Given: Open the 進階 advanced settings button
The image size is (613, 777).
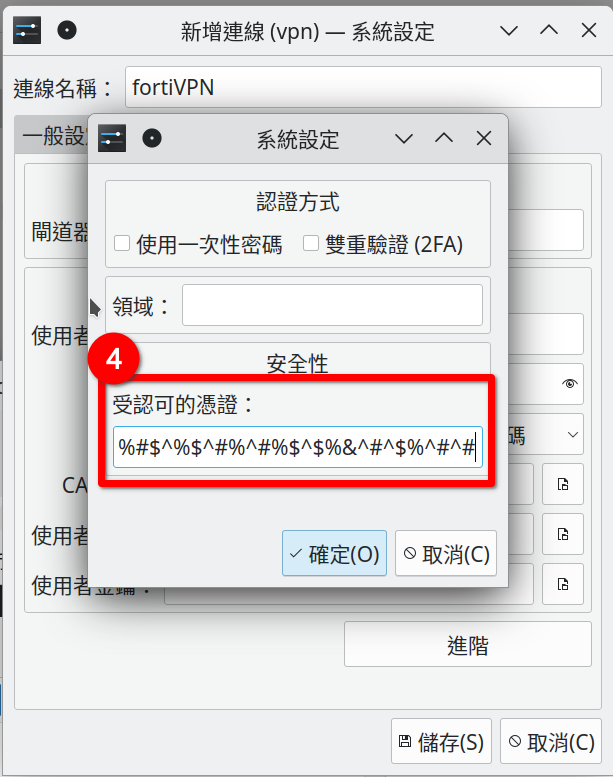Looking at the screenshot, I should point(467,644).
